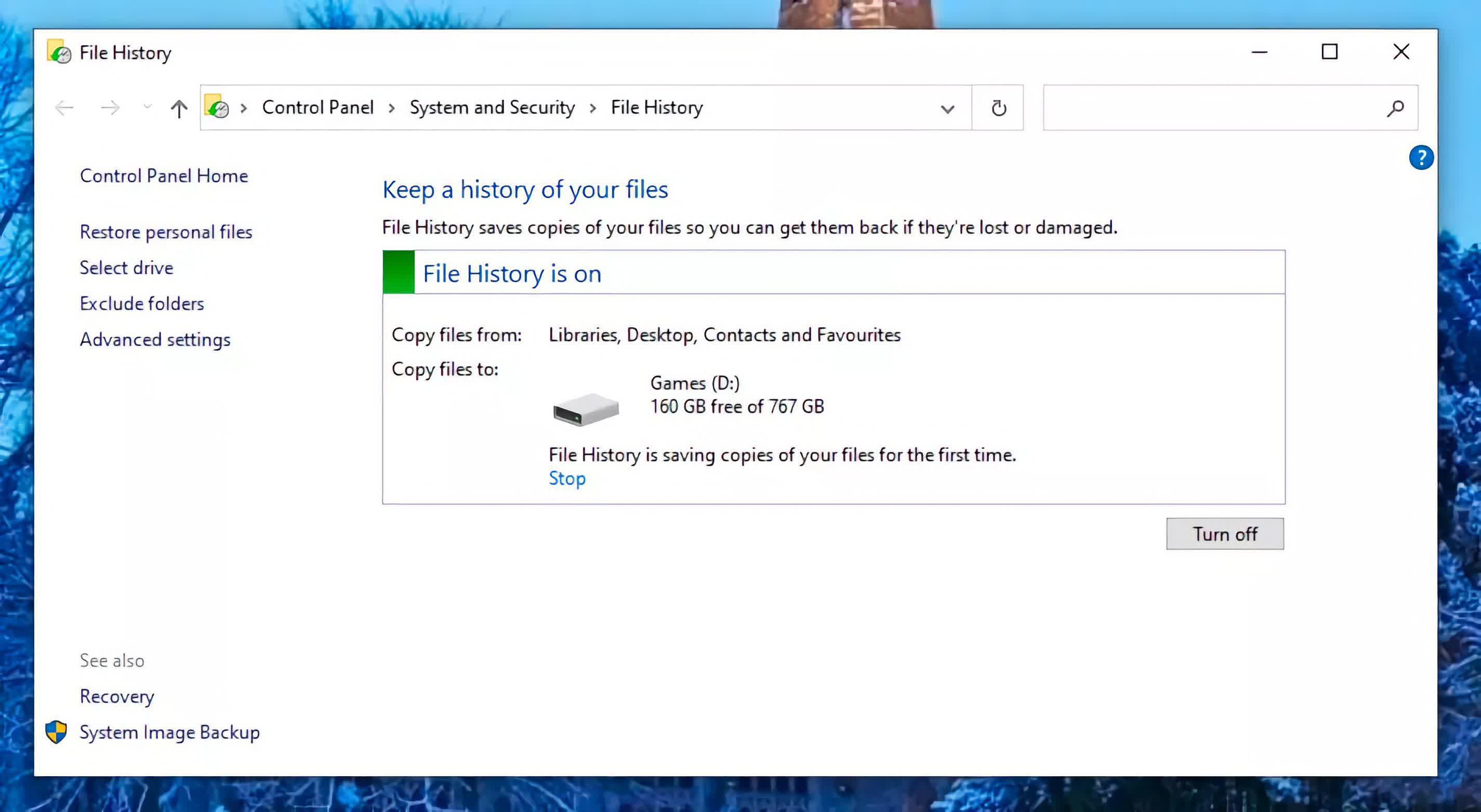Click the 'File History is on' heading
The image size is (1481, 812).
(512, 274)
